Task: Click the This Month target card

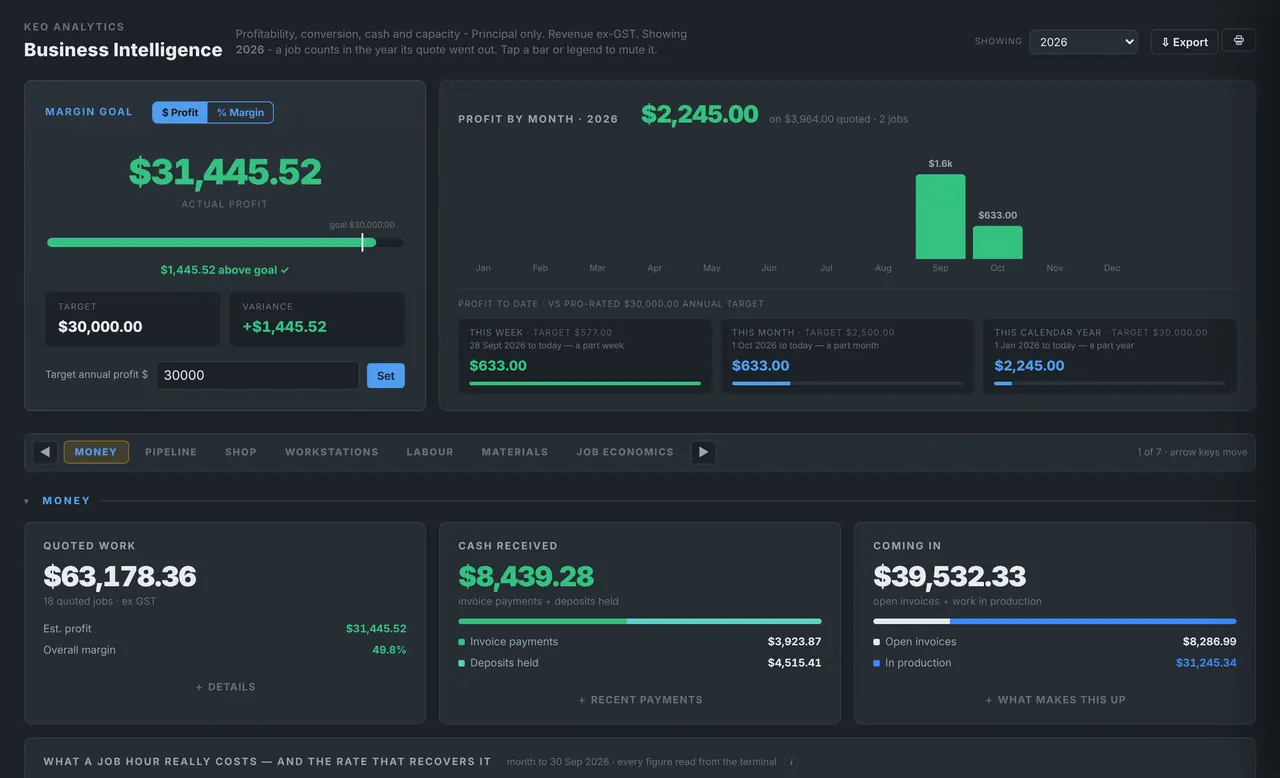Action: point(847,356)
